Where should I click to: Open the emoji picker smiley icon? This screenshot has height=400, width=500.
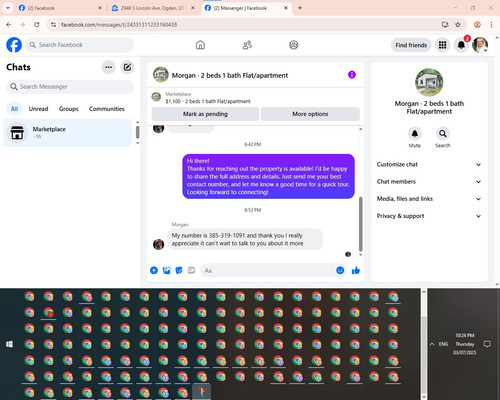tap(340, 270)
